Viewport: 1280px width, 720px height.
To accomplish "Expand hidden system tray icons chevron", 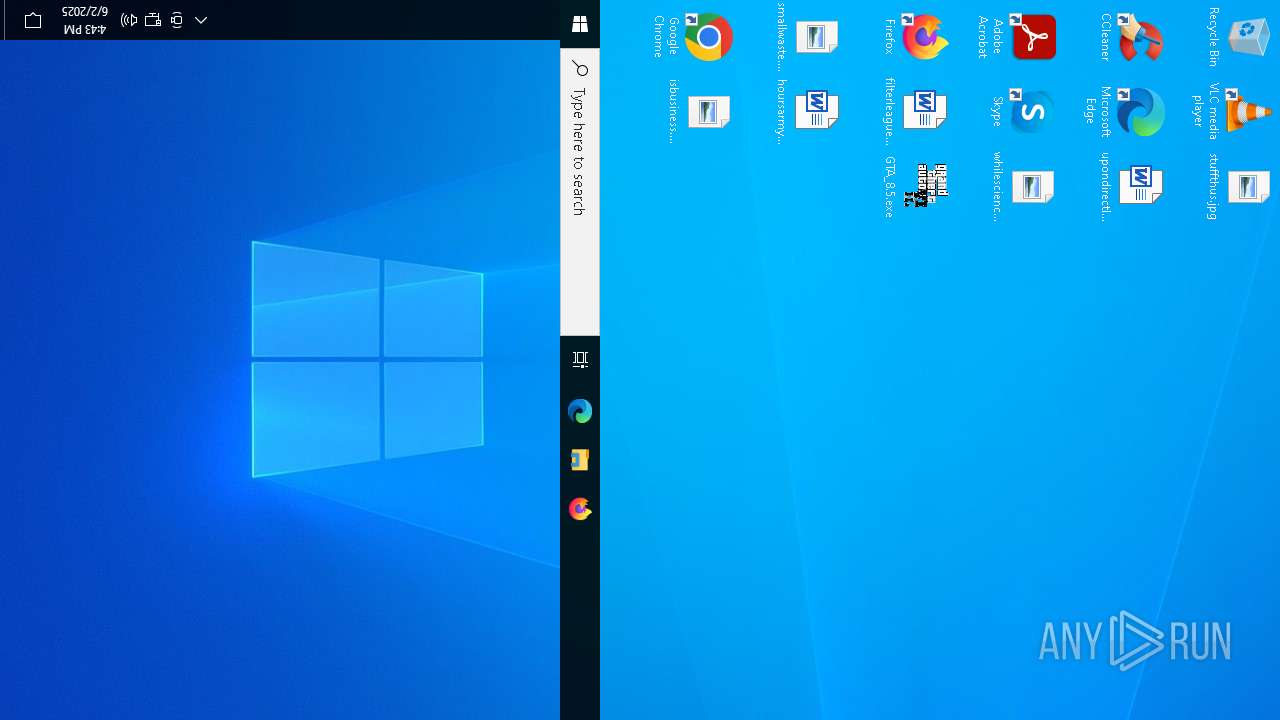I will point(201,20).
